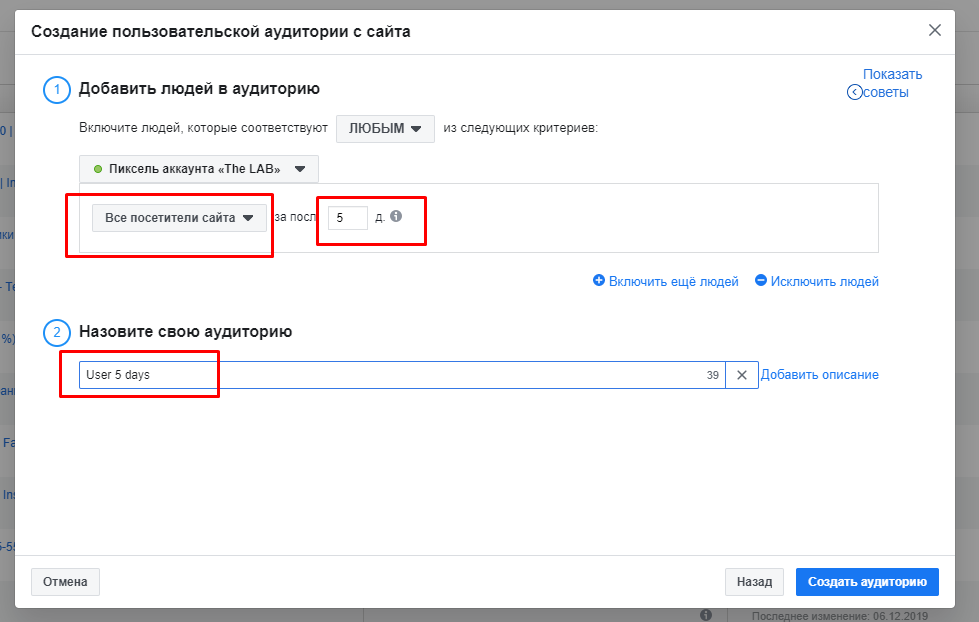This screenshot has height=622, width=979.
Task: Open the ЛЮБЫМ criteria dropdown
Action: (x=385, y=128)
